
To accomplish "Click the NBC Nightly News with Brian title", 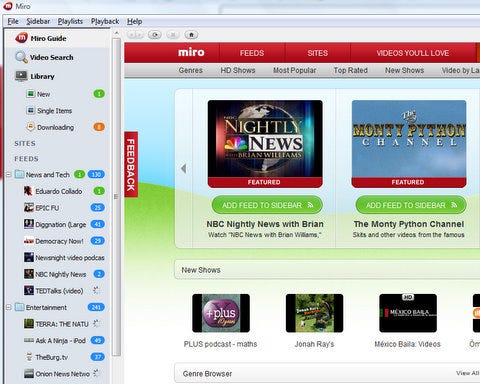I will (265, 224).
